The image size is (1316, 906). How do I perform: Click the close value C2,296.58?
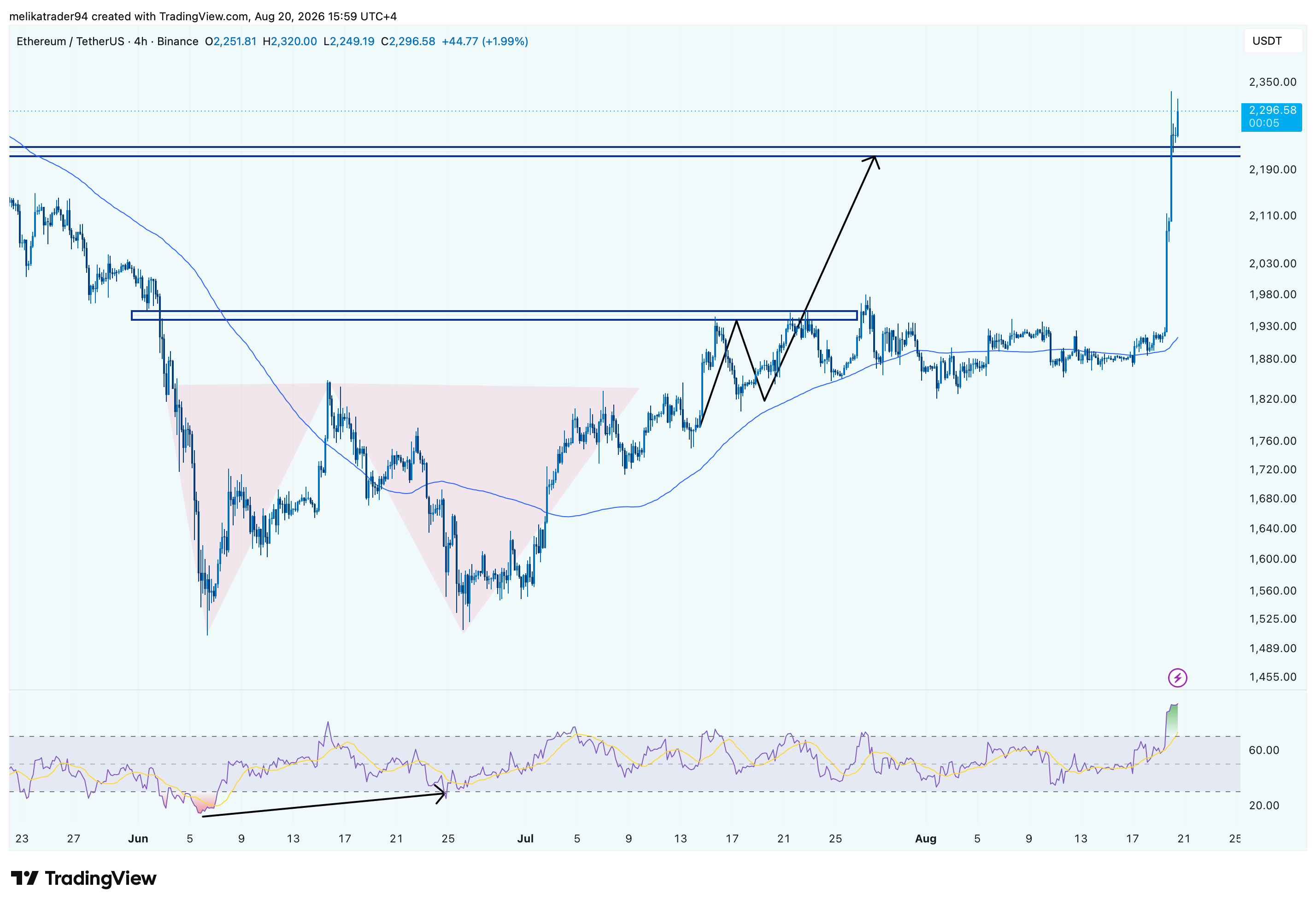[x=408, y=41]
